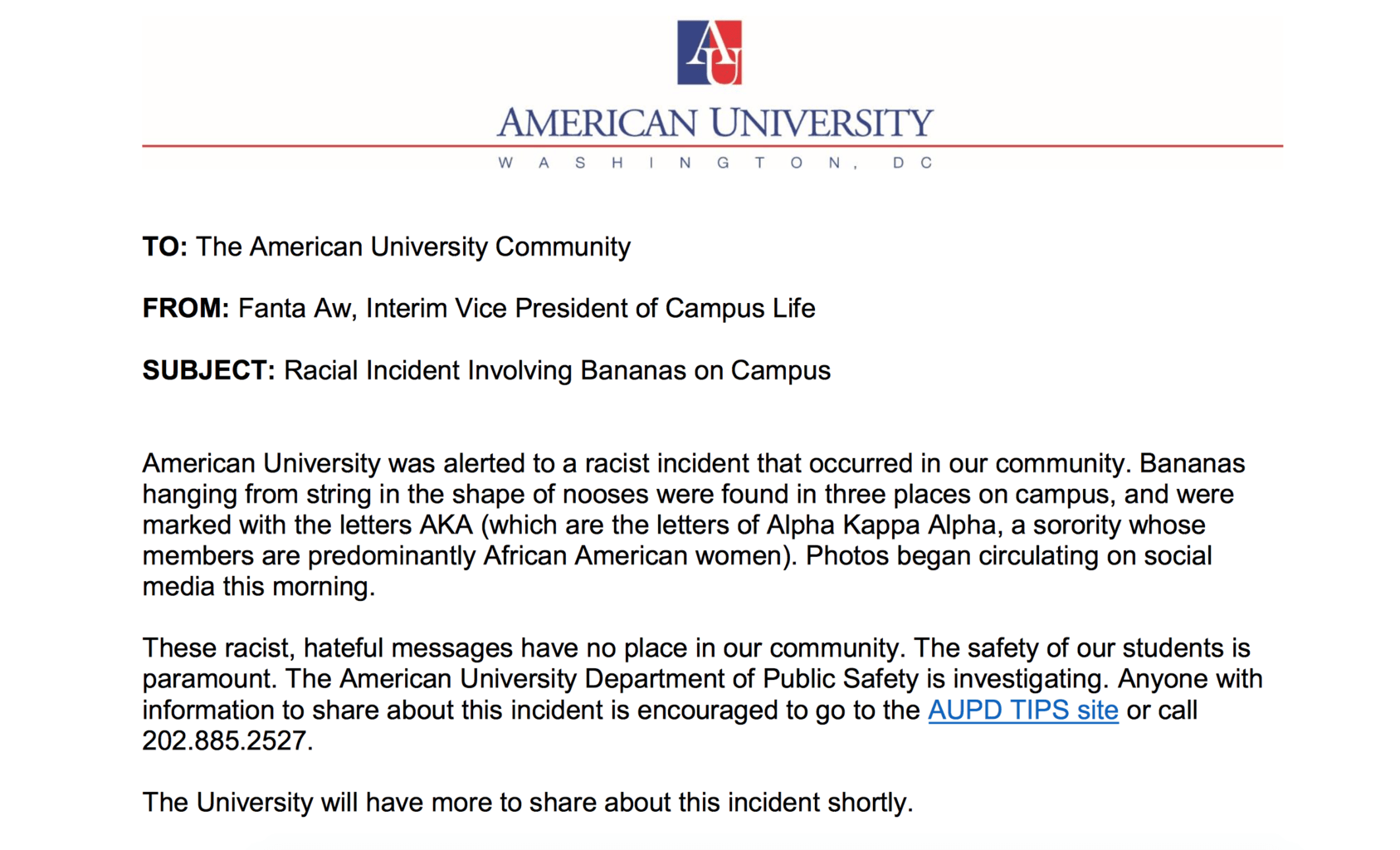Click the bold TO: label
Screen dimensions: 1400x850
pos(164,247)
